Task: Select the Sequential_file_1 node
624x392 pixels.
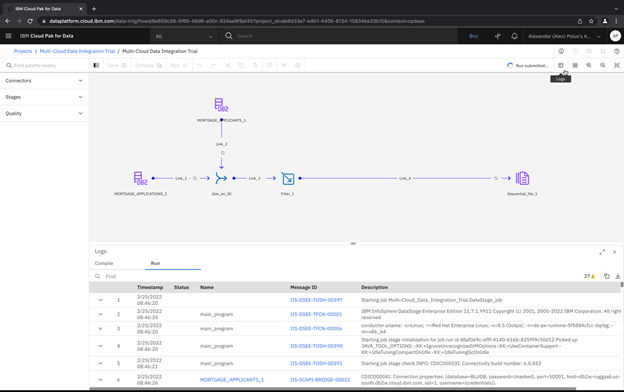Action: click(522, 178)
